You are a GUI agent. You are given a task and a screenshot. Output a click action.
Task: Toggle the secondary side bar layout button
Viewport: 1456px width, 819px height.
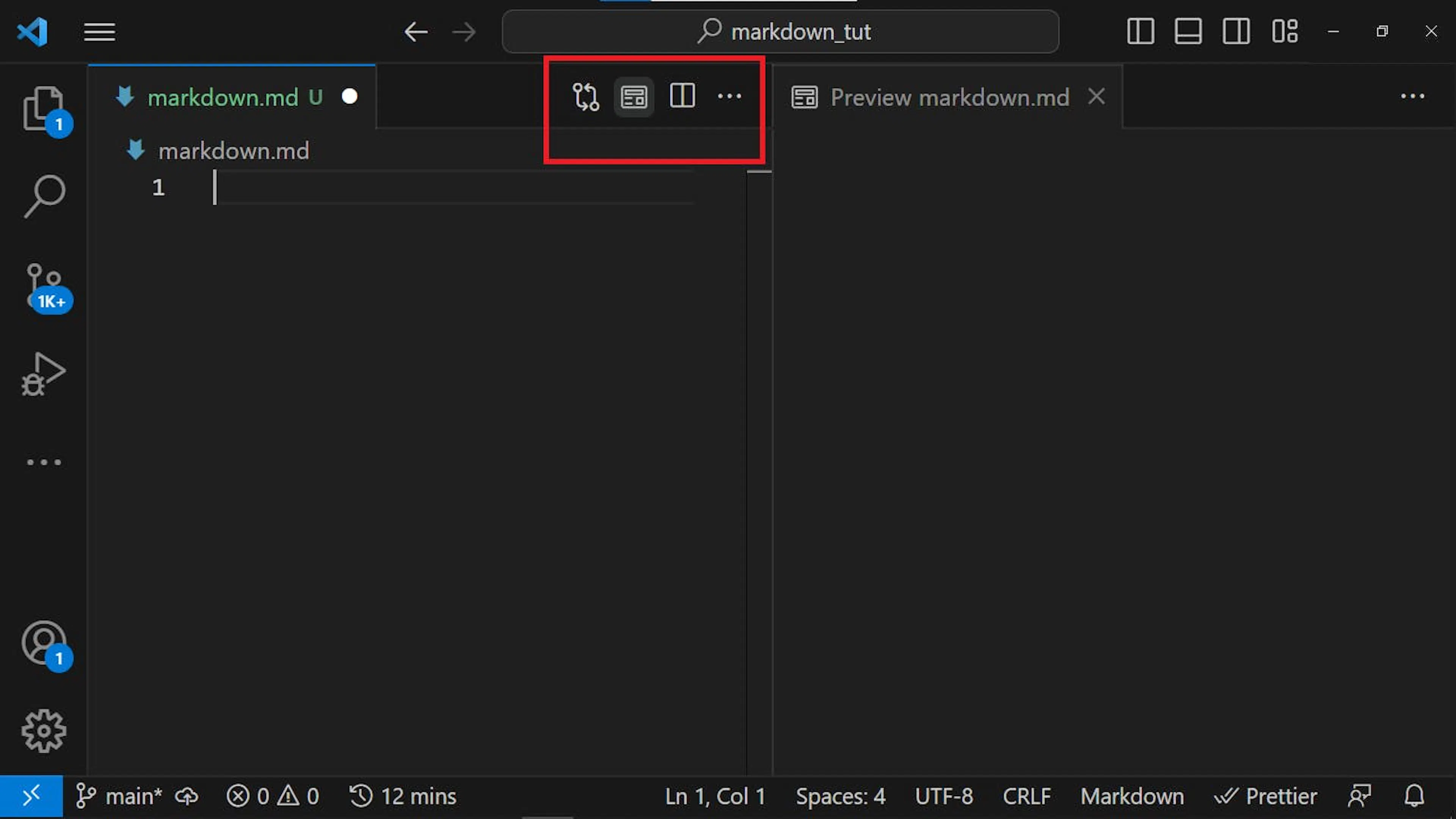click(1236, 31)
